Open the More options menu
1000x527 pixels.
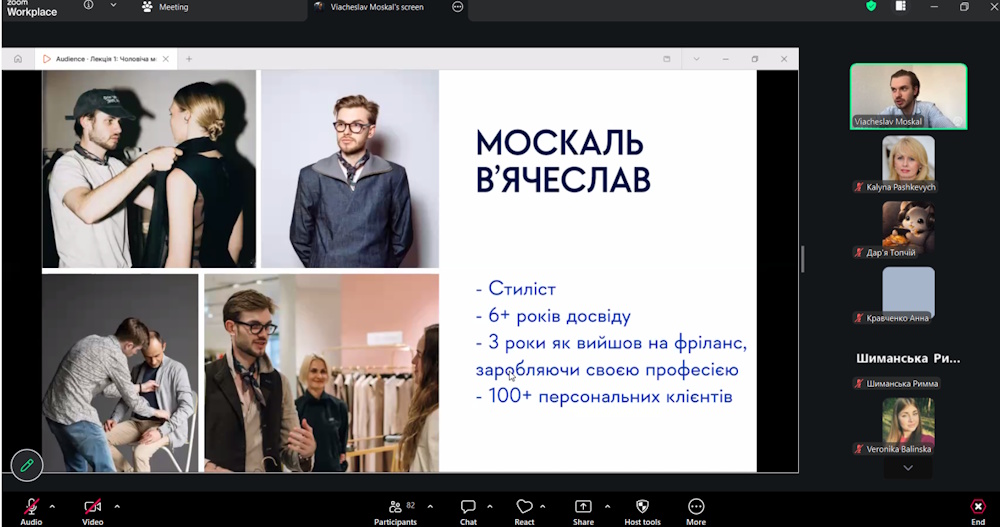point(696,507)
